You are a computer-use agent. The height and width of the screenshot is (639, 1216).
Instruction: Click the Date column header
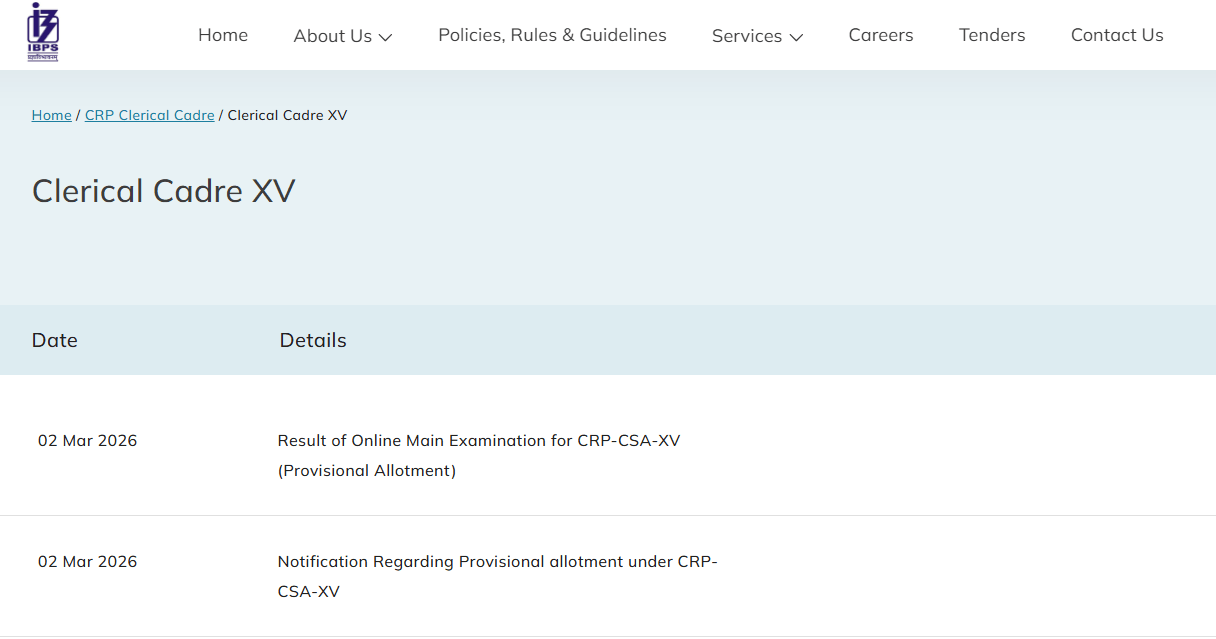click(54, 340)
